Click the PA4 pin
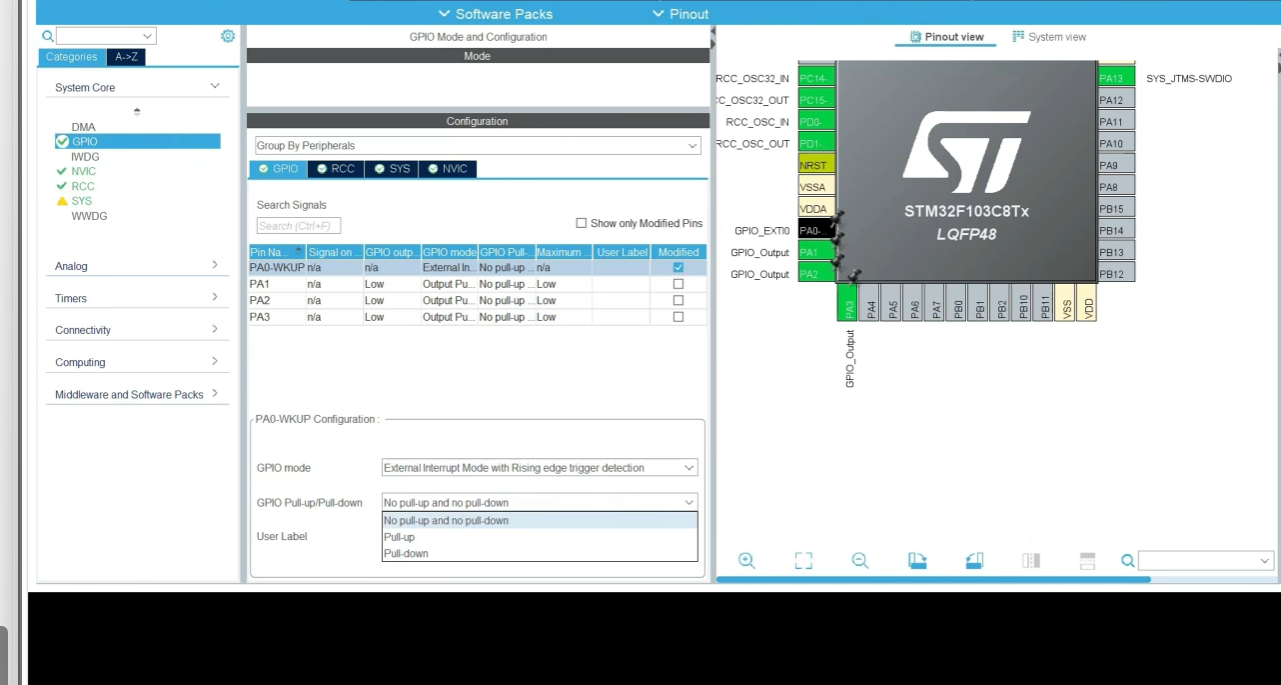The height and width of the screenshot is (685, 1281). click(x=871, y=302)
